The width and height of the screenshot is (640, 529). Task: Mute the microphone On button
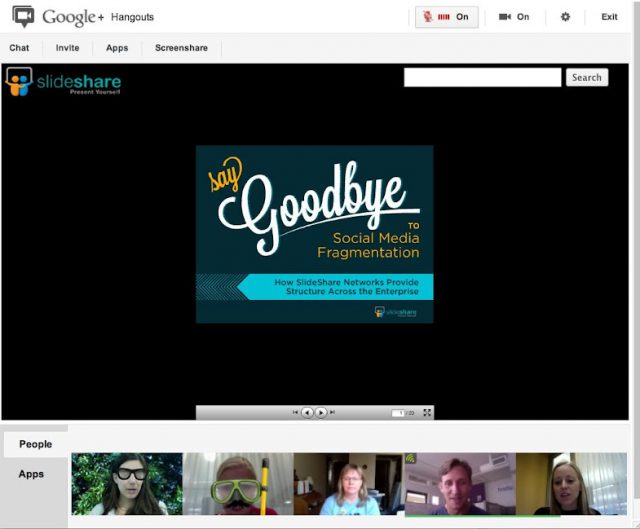pos(447,17)
